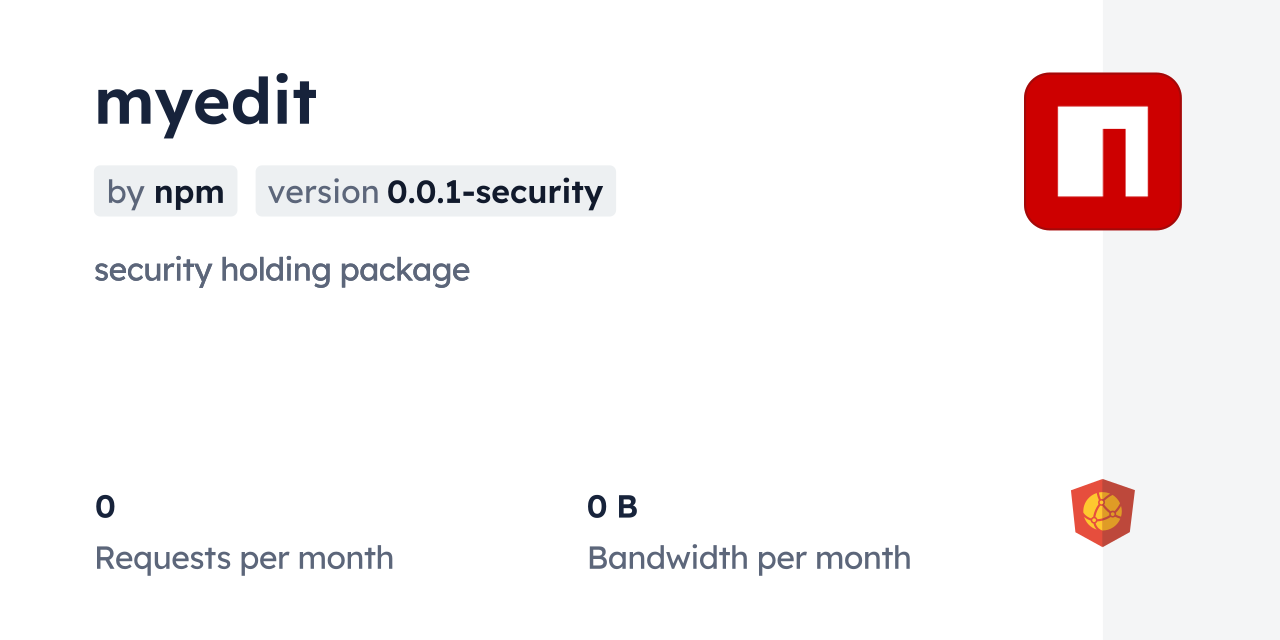Click the 0 requests count value
Image resolution: width=1280 pixels, height=640 pixels.
(105, 507)
